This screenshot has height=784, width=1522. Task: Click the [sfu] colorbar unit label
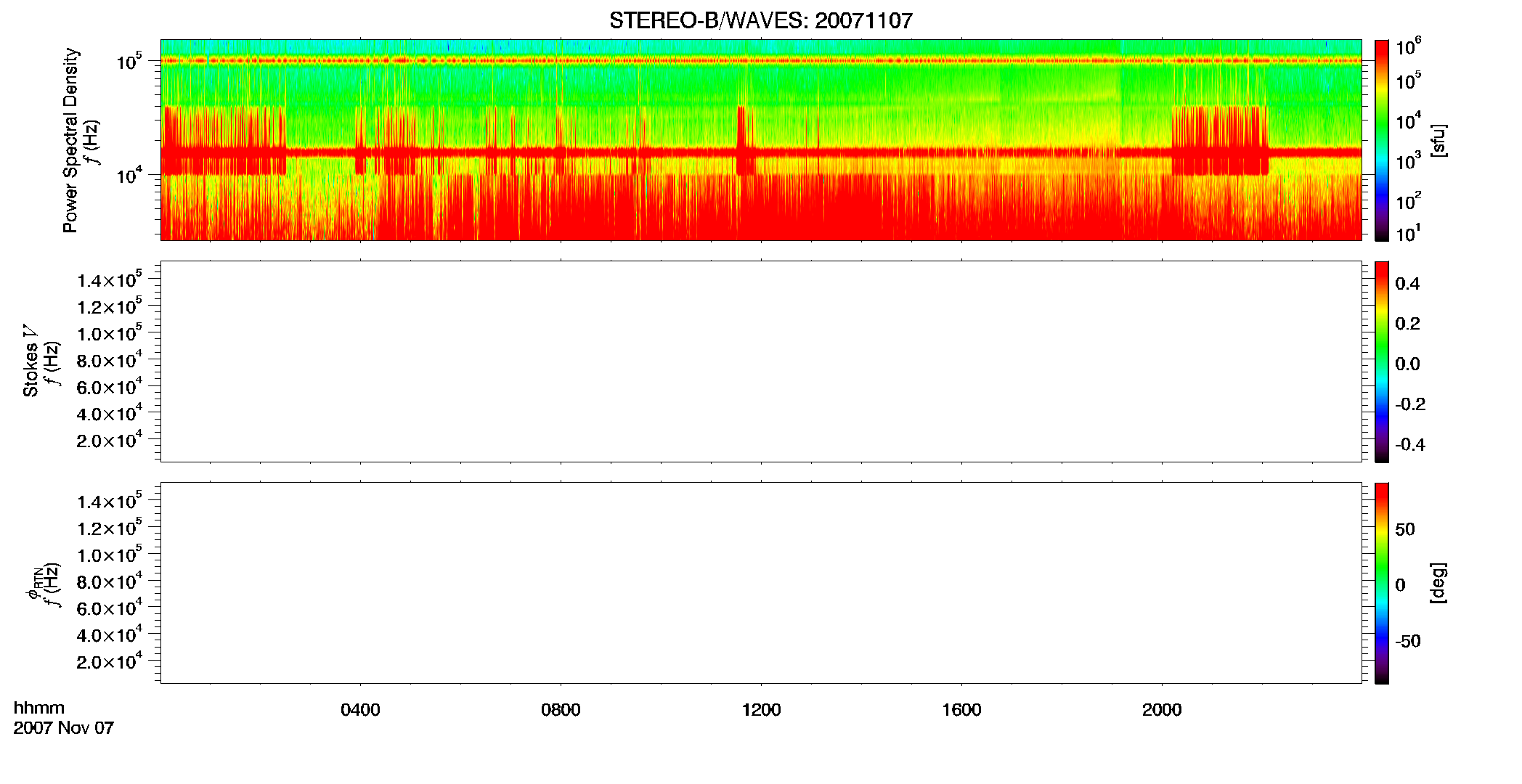[1438, 140]
